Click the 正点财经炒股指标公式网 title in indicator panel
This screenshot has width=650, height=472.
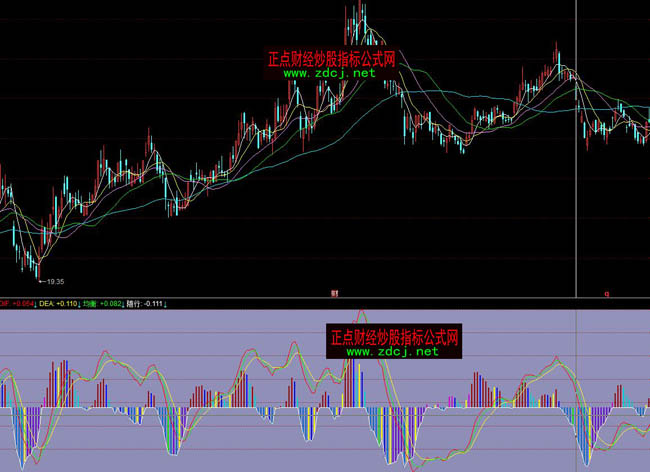pos(393,336)
